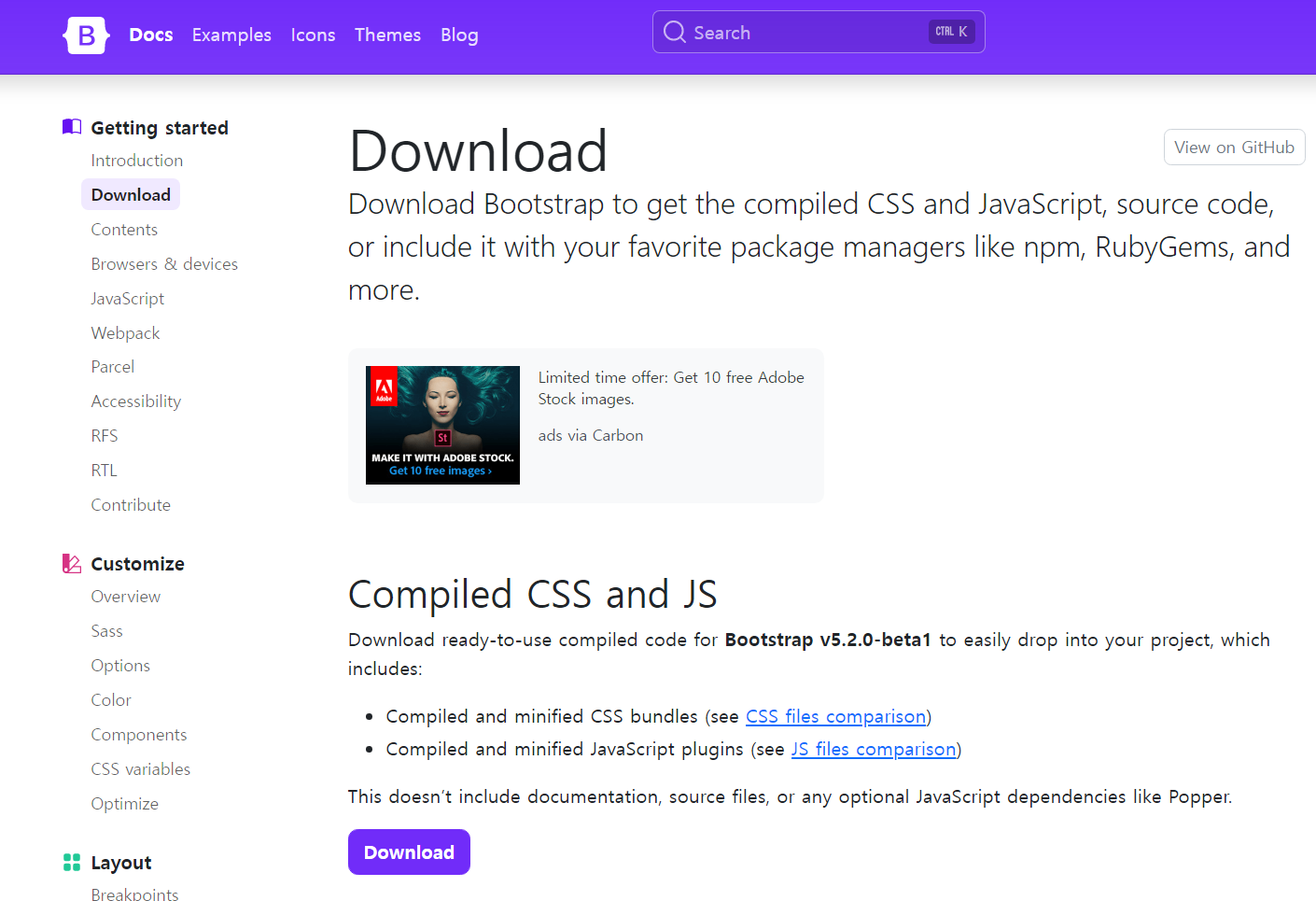This screenshot has height=901, width=1316.
Task: Click the purple Download button
Action: pyautogui.click(x=409, y=852)
